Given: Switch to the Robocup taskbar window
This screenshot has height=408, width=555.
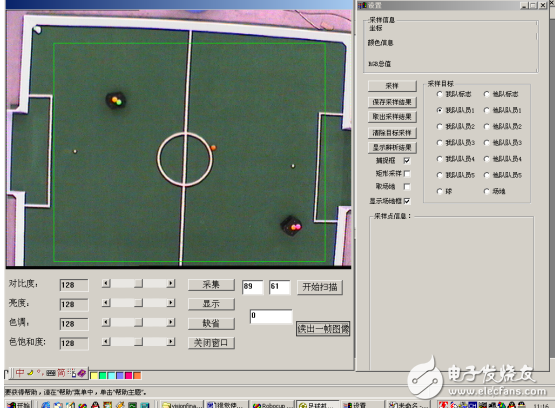Looking at the screenshot, I should point(271,404).
